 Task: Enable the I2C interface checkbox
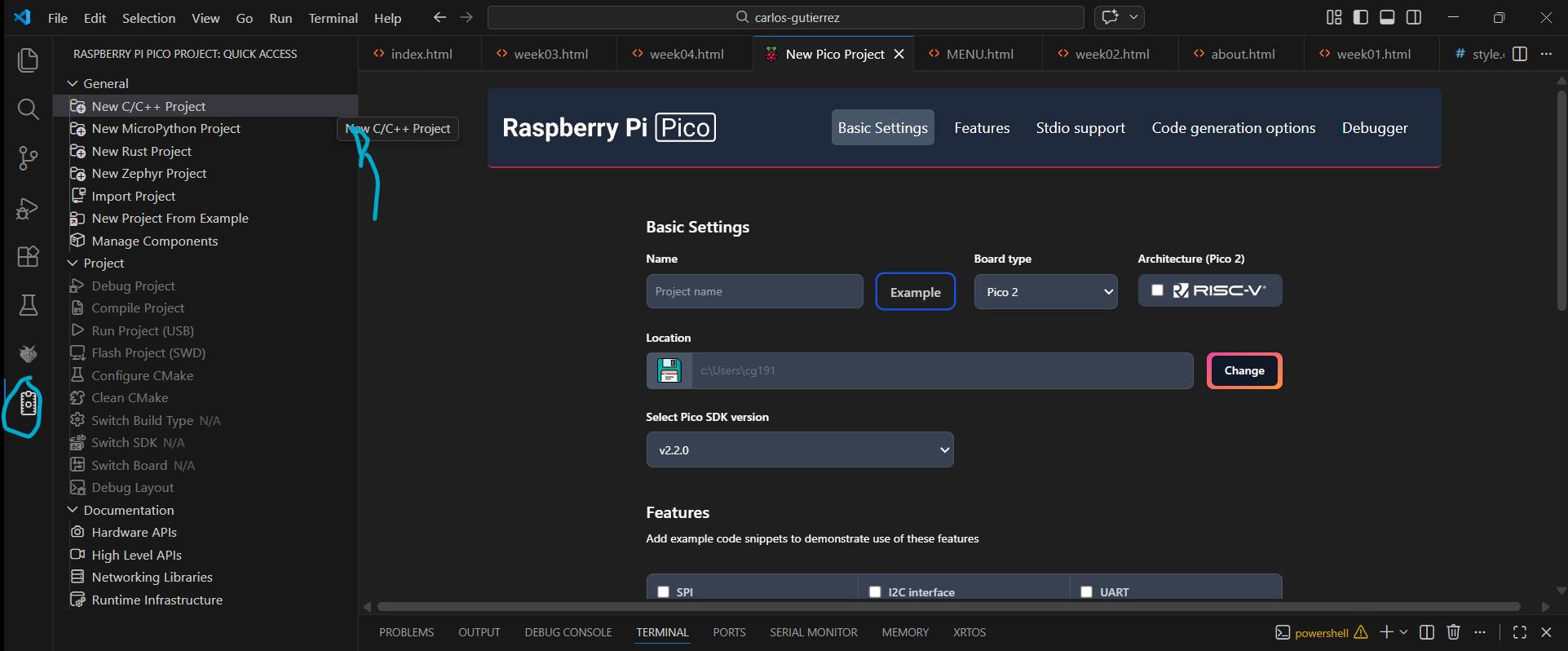[x=875, y=592]
